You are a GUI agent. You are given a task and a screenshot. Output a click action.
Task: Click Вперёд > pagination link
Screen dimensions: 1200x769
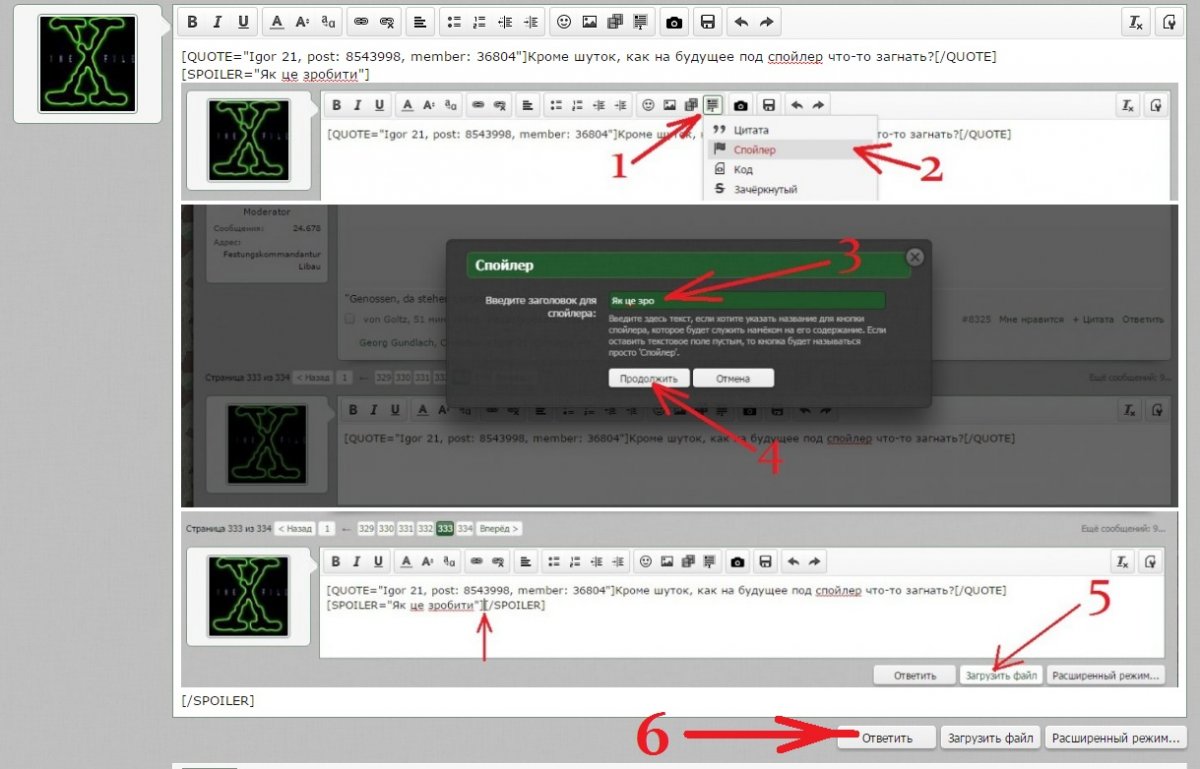[x=498, y=528]
